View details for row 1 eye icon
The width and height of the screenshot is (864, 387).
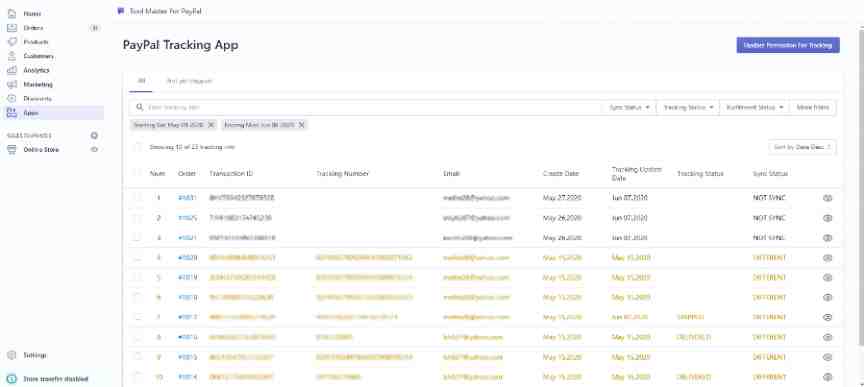827,198
